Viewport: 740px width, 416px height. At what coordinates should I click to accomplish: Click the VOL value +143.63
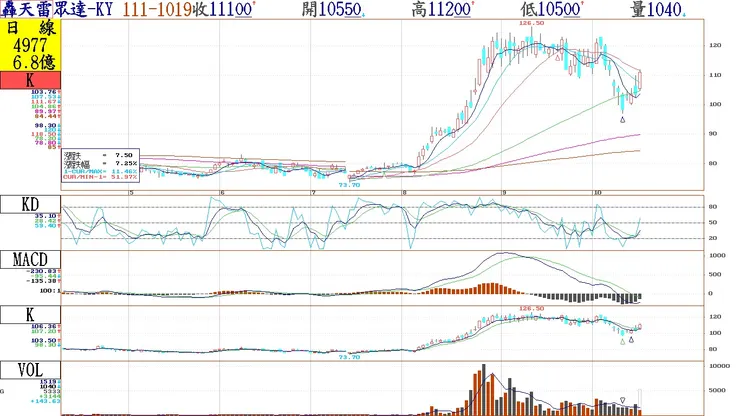coord(45,401)
